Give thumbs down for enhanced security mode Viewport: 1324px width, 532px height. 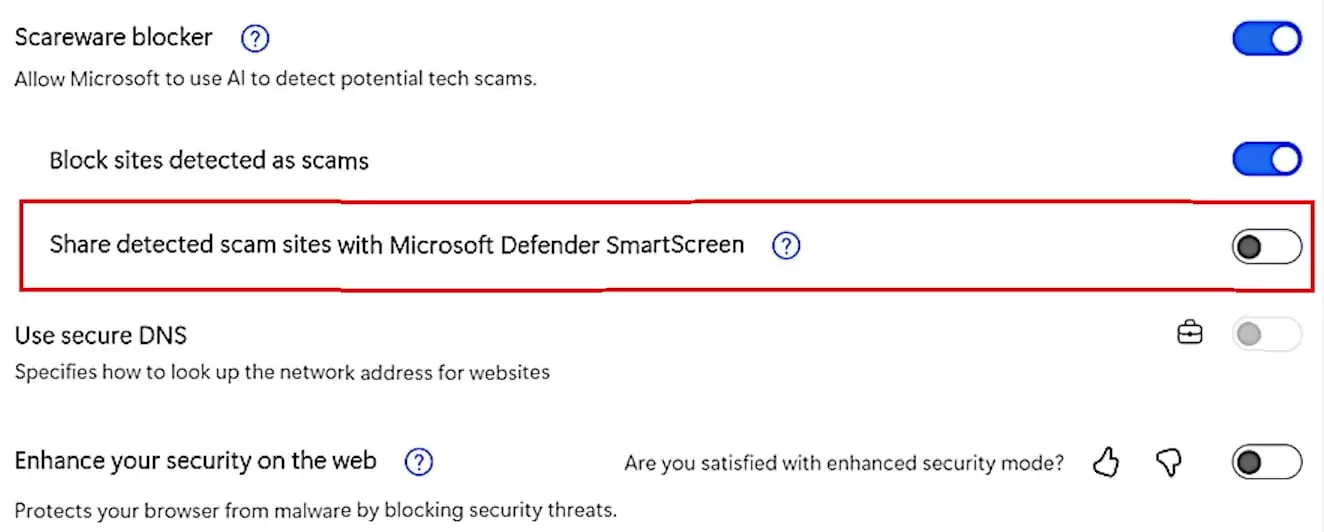point(1167,462)
